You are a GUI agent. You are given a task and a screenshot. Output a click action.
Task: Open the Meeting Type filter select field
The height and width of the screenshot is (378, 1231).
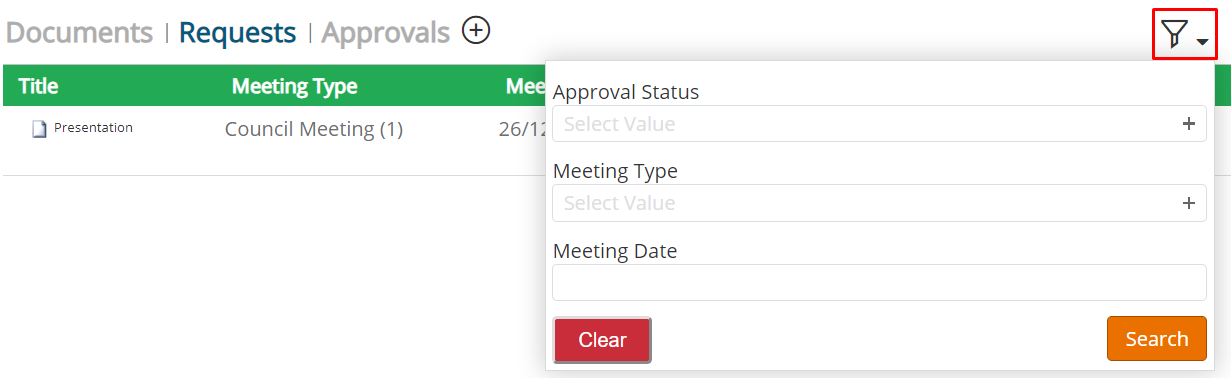click(x=879, y=203)
